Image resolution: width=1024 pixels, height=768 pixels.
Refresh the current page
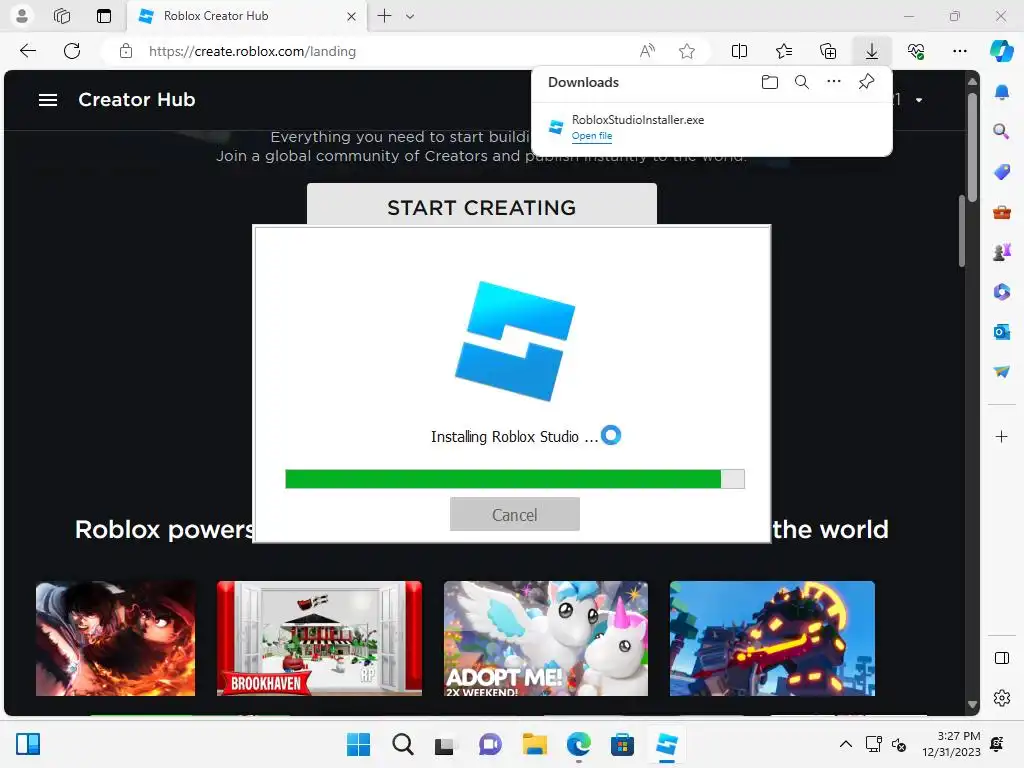(72, 51)
